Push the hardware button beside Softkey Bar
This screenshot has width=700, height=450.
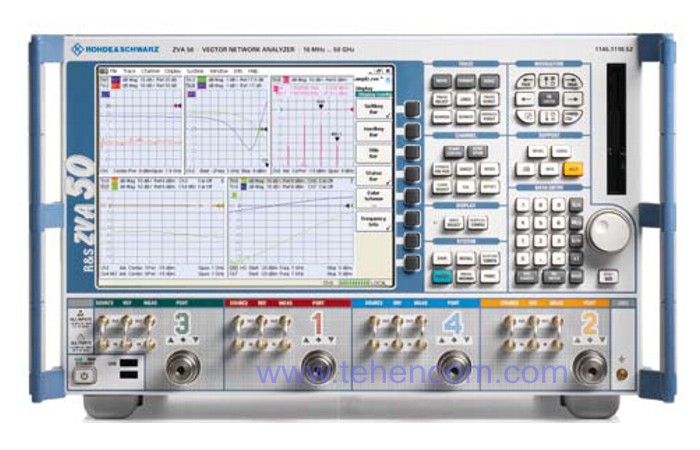pyautogui.click(x=412, y=109)
